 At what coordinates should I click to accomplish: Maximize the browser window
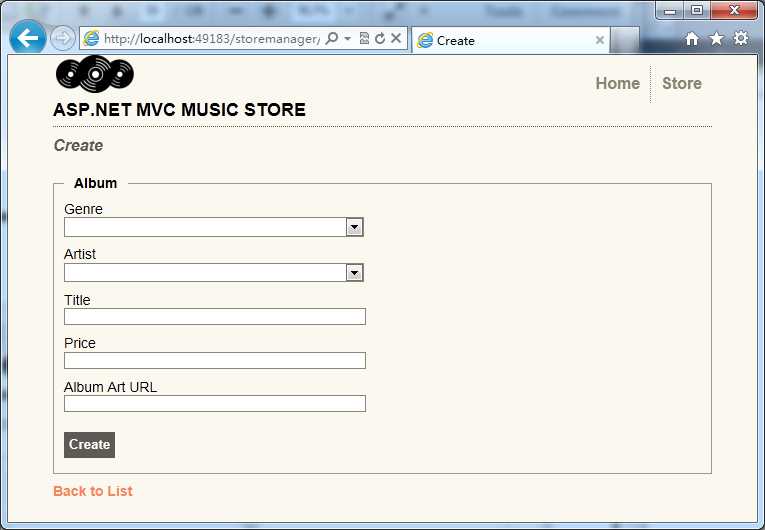[x=697, y=10]
